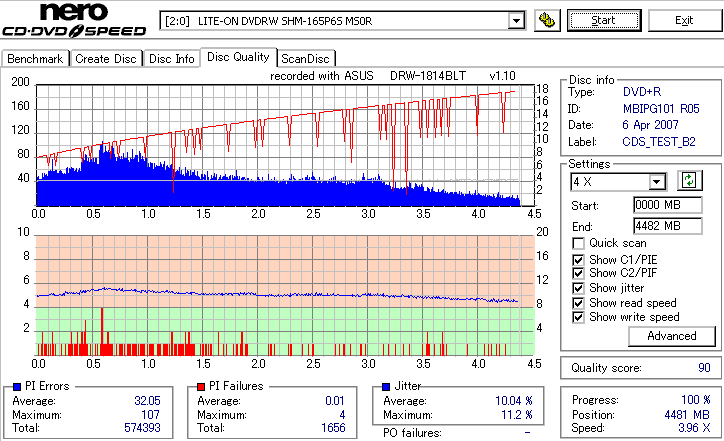Viewport: 724px width, 441px height.
Task: Click the PI Failures average 0.01
Action: click(x=335, y=401)
